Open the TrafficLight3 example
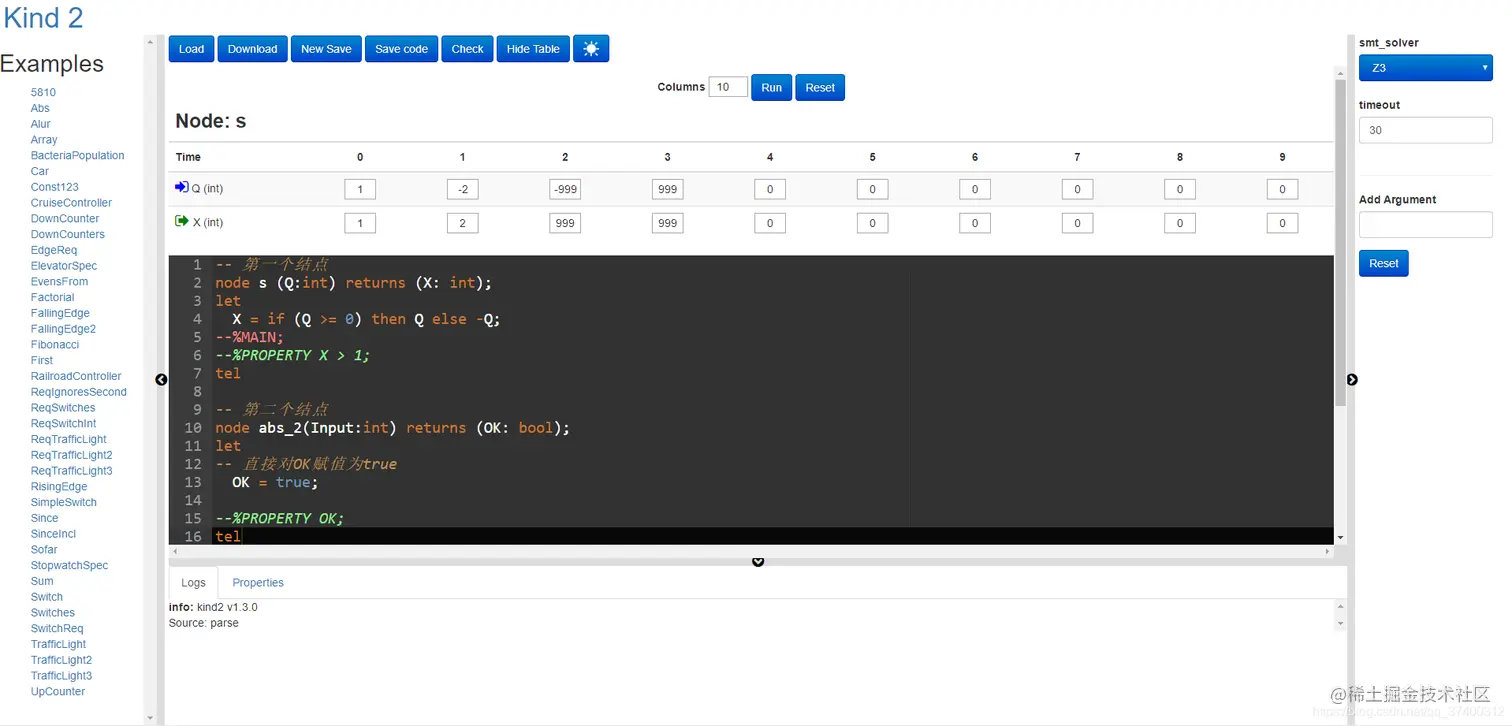1512x726 pixels. click(x=61, y=676)
